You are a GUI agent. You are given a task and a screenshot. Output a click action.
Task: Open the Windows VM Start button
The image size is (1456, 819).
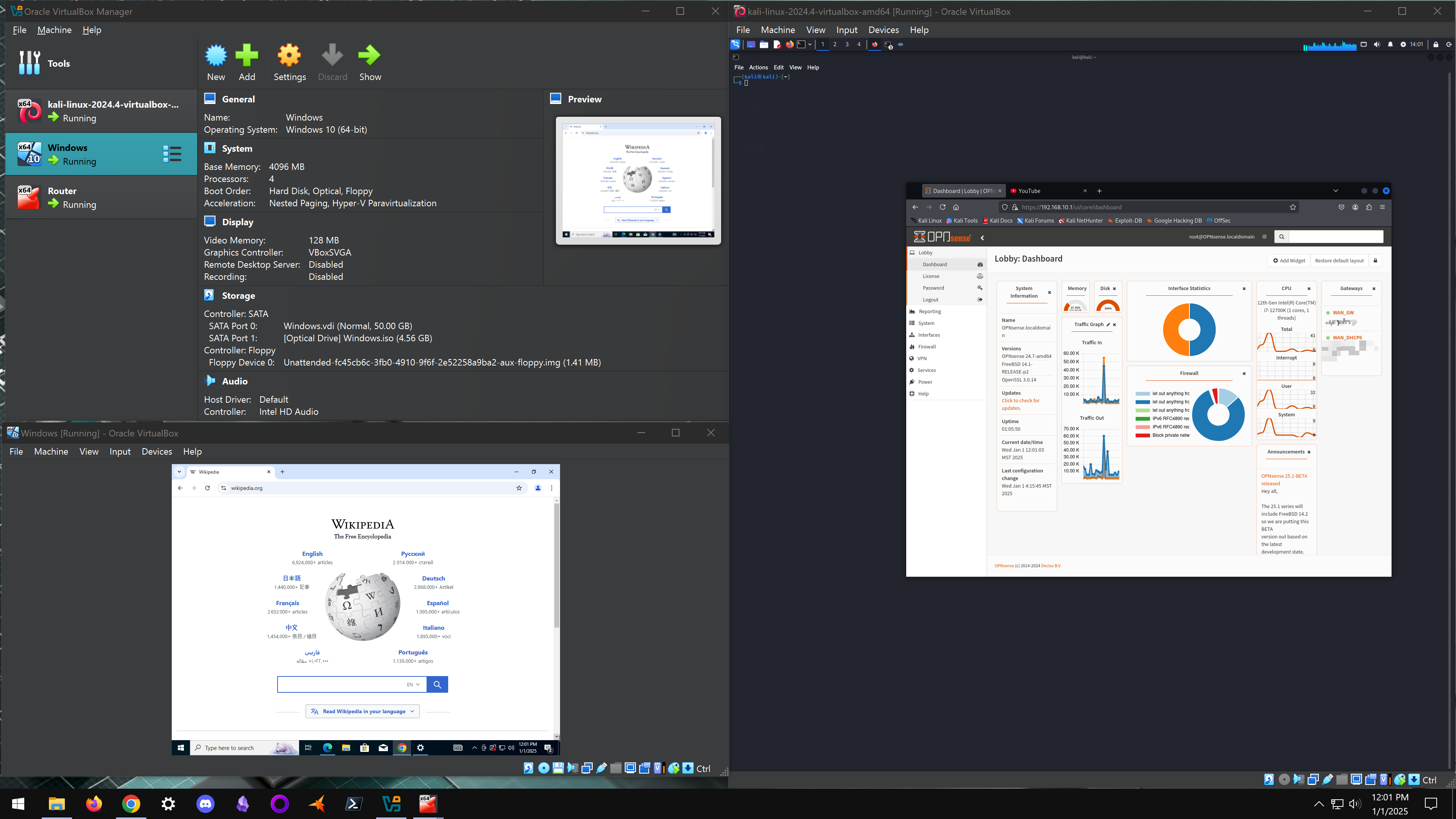[181, 748]
